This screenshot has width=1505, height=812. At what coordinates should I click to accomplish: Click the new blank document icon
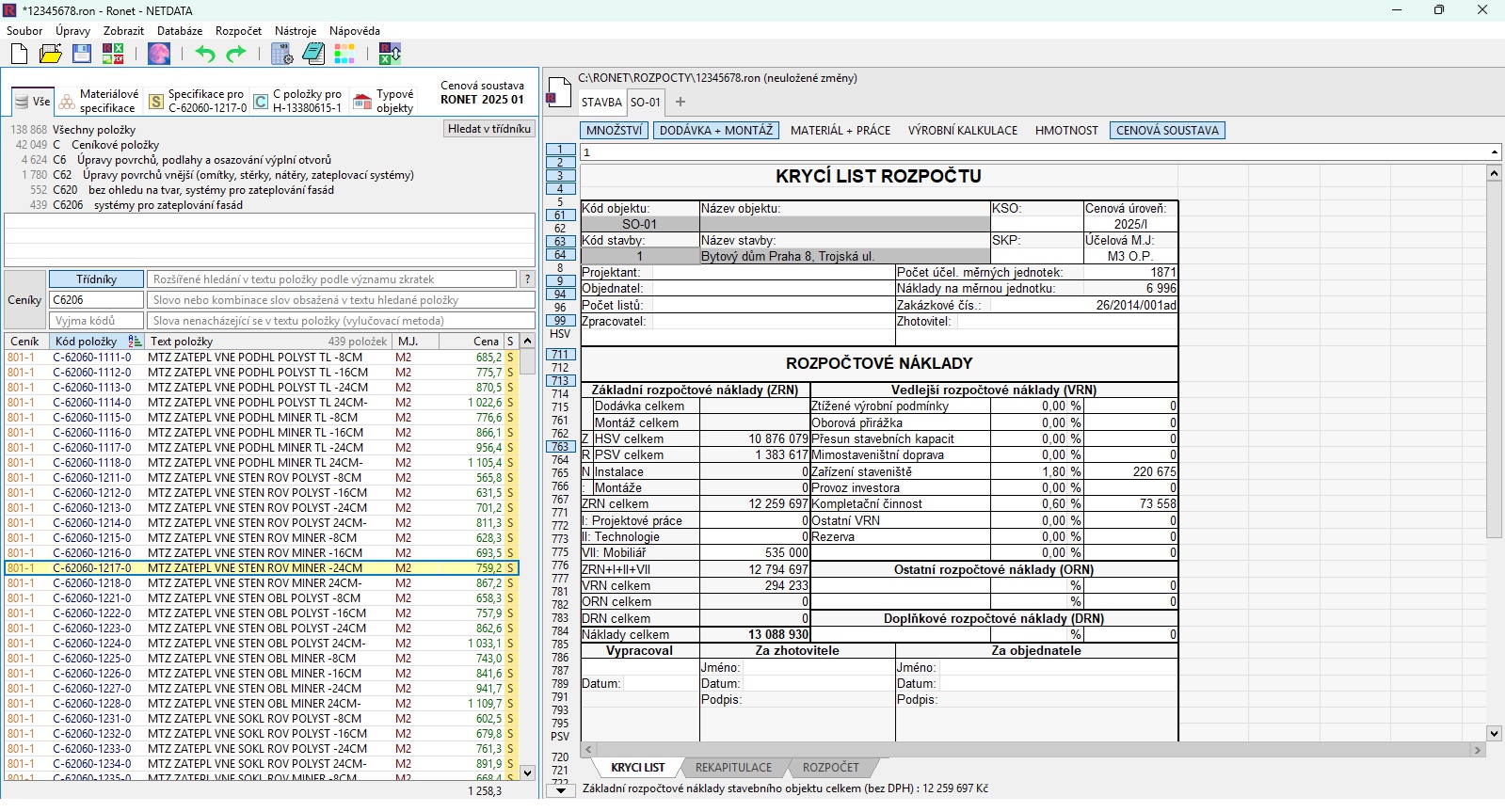tap(19, 54)
